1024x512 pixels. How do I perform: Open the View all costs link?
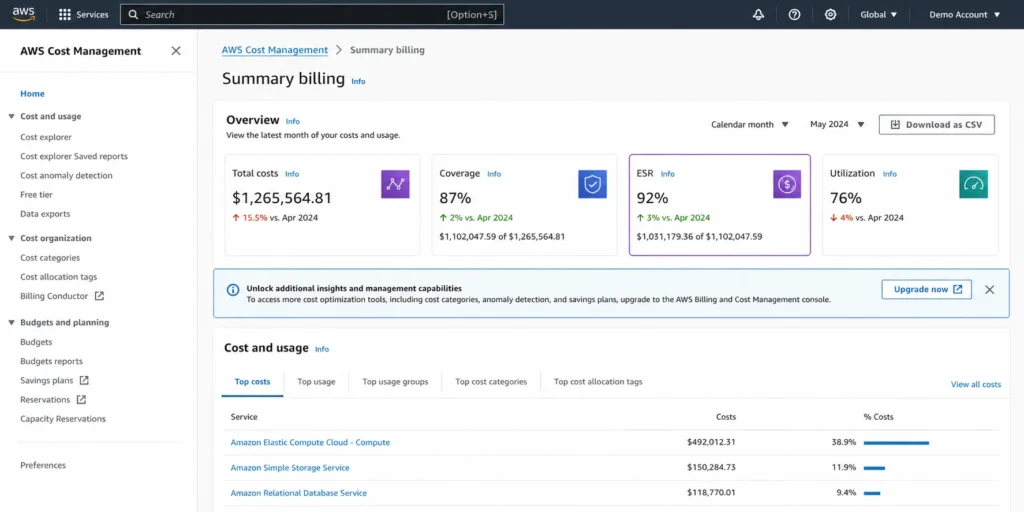coord(976,385)
